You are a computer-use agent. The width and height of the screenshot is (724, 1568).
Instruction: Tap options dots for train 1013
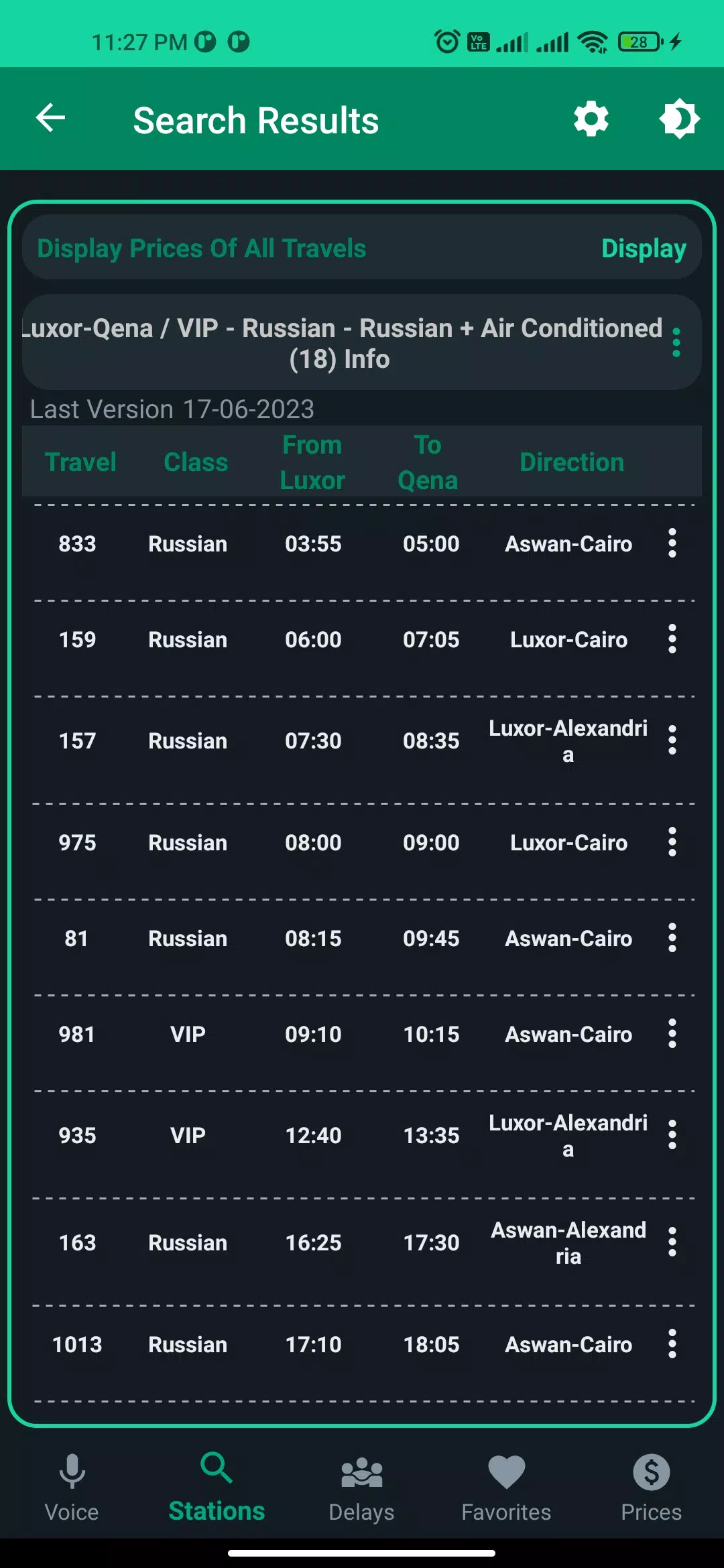[x=672, y=1344]
